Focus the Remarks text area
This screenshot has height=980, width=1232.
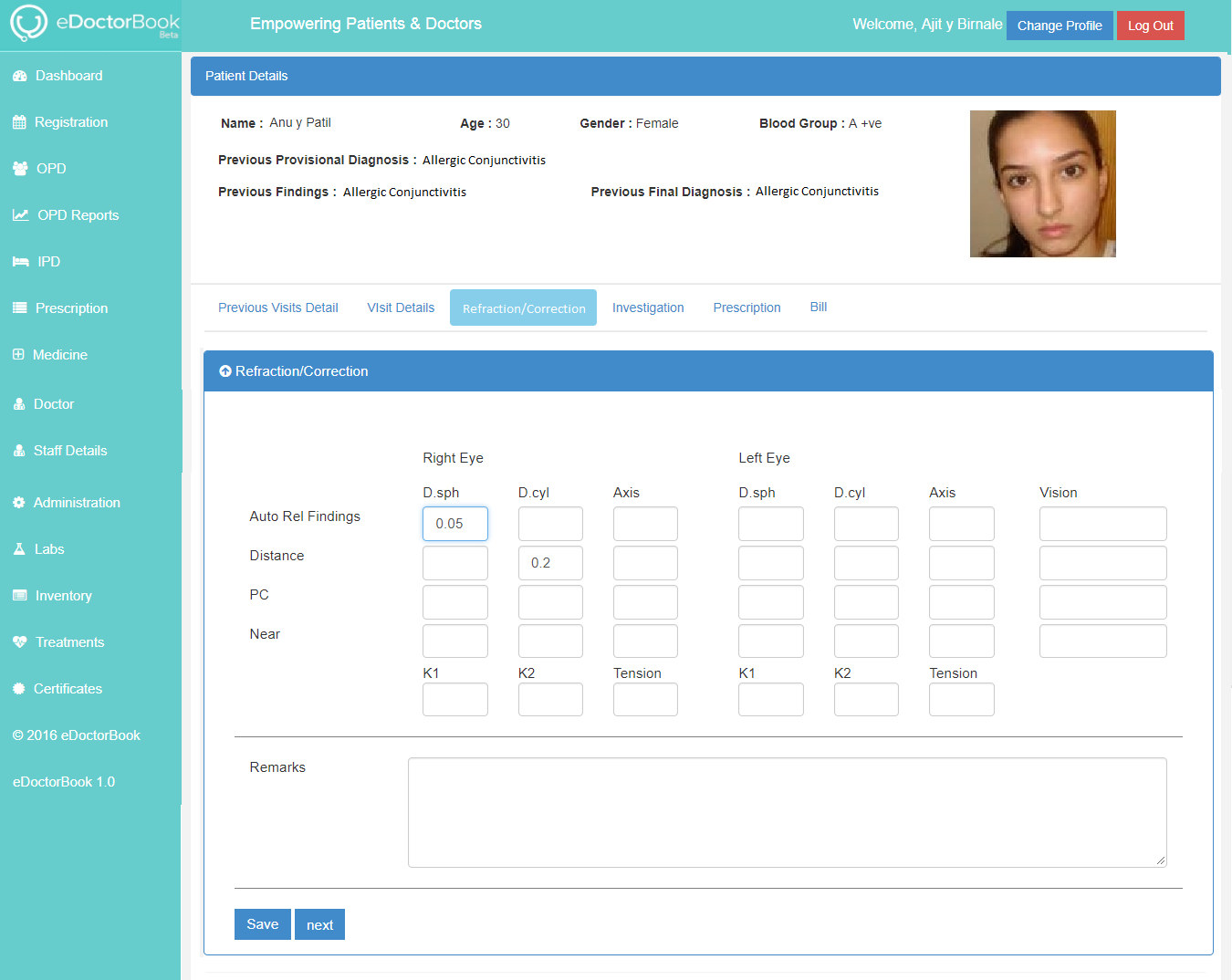pos(787,812)
